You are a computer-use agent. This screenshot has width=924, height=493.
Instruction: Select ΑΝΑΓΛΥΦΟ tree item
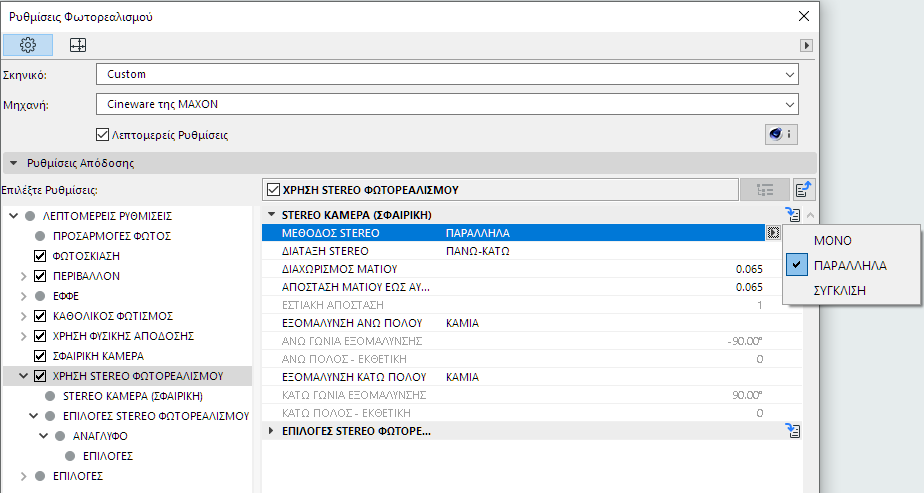100,436
